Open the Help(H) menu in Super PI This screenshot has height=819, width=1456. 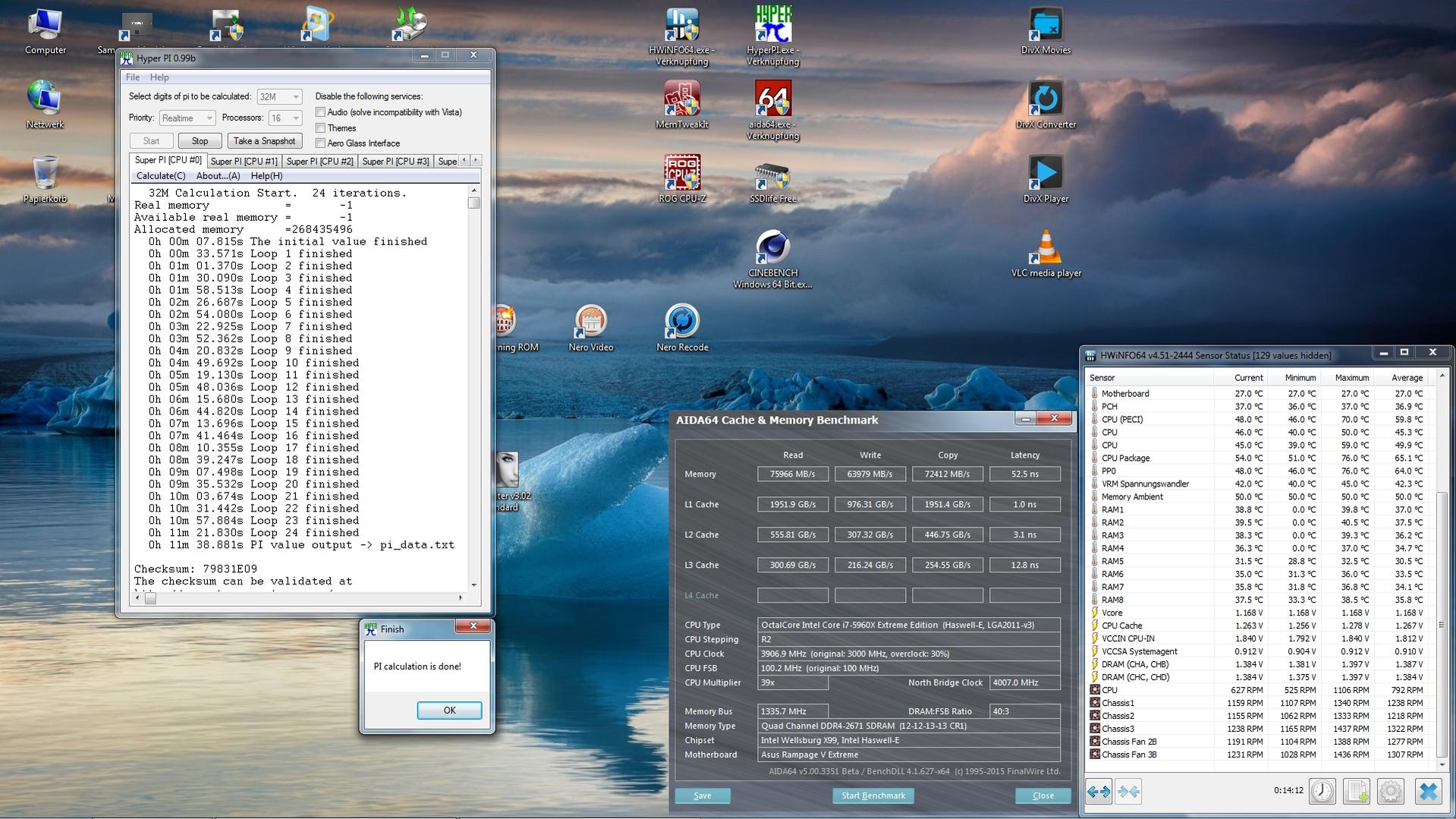coord(266,176)
